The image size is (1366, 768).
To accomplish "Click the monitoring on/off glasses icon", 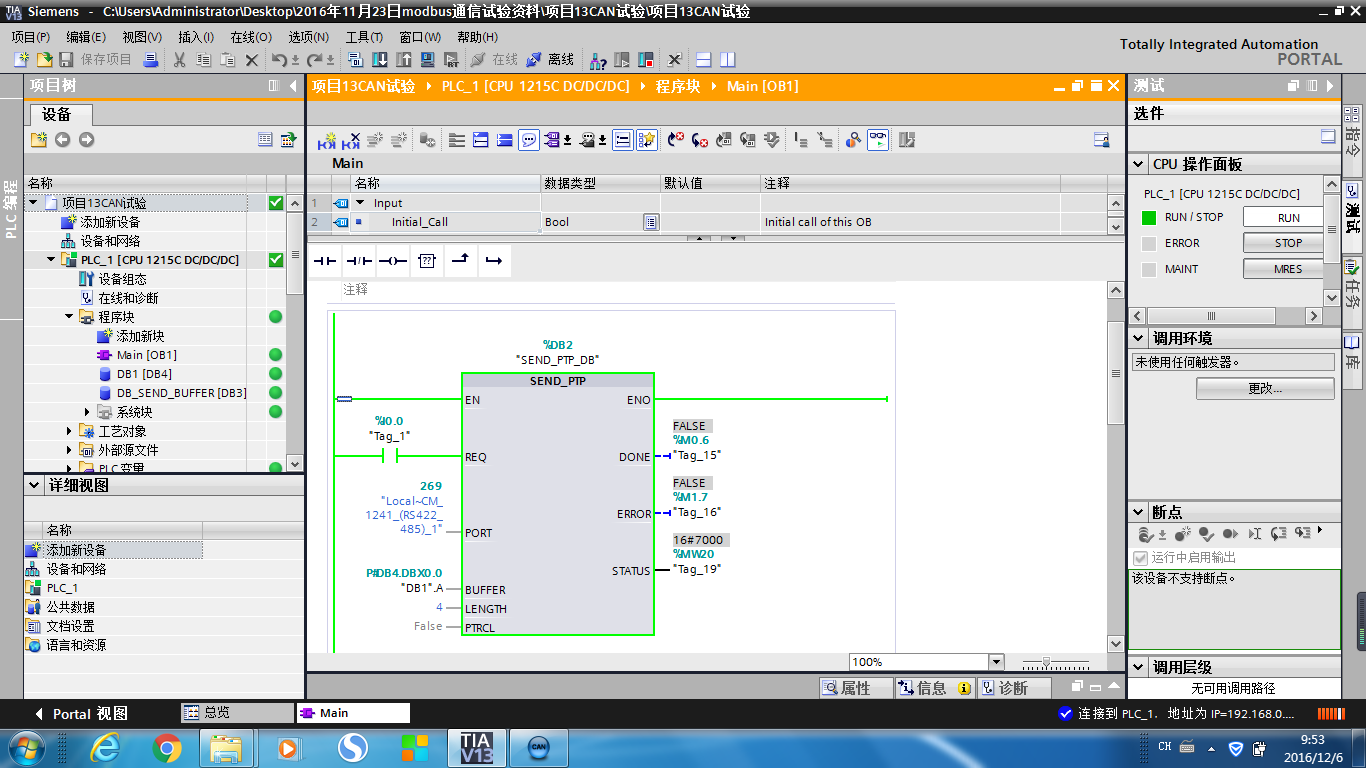I will pos(877,140).
